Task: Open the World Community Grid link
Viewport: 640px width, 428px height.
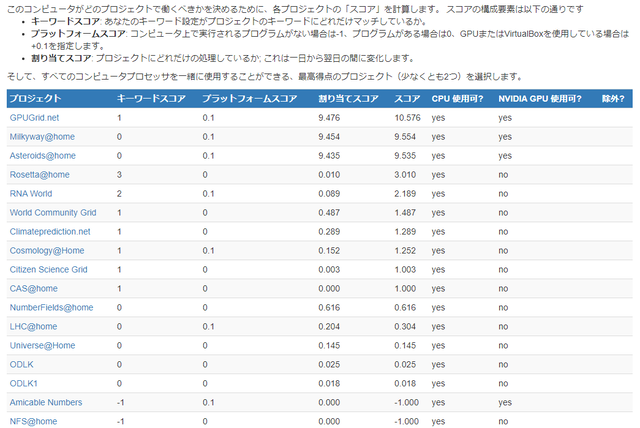Action: [53, 213]
